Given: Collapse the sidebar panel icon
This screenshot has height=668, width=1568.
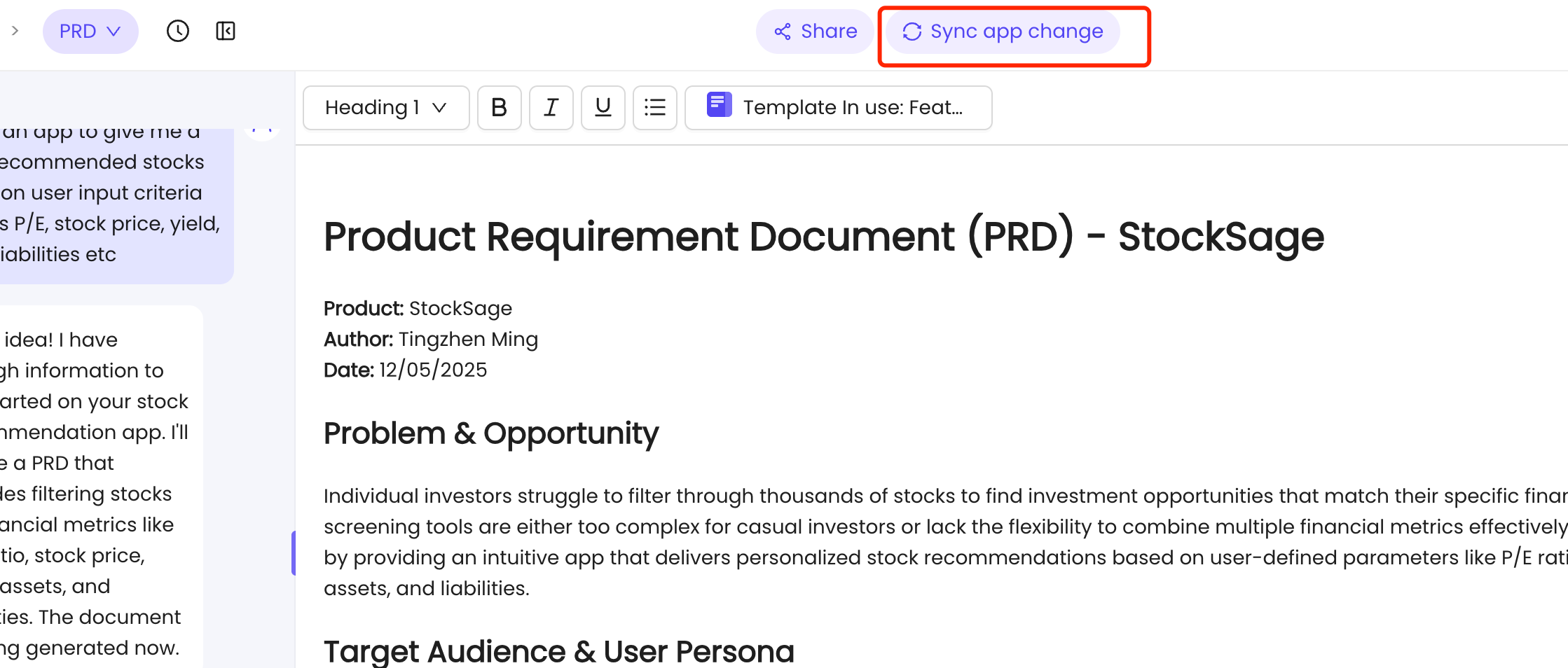Looking at the screenshot, I should [226, 31].
